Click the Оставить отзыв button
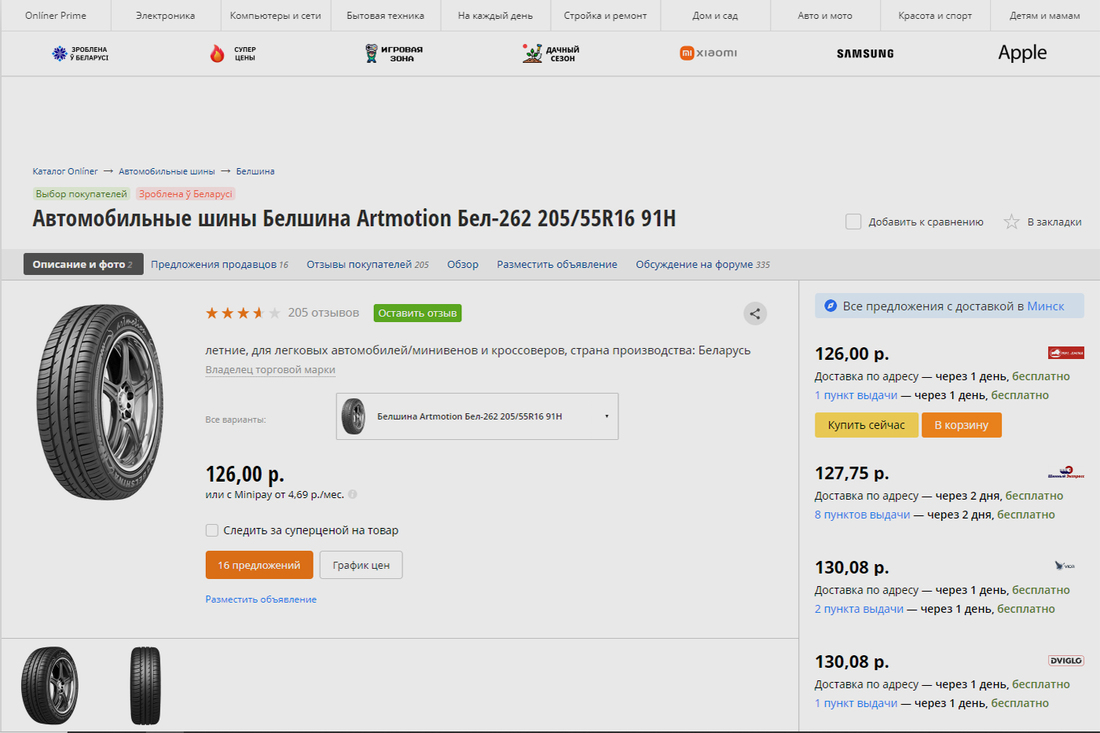The height and width of the screenshot is (733, 1100). point(417,313)
